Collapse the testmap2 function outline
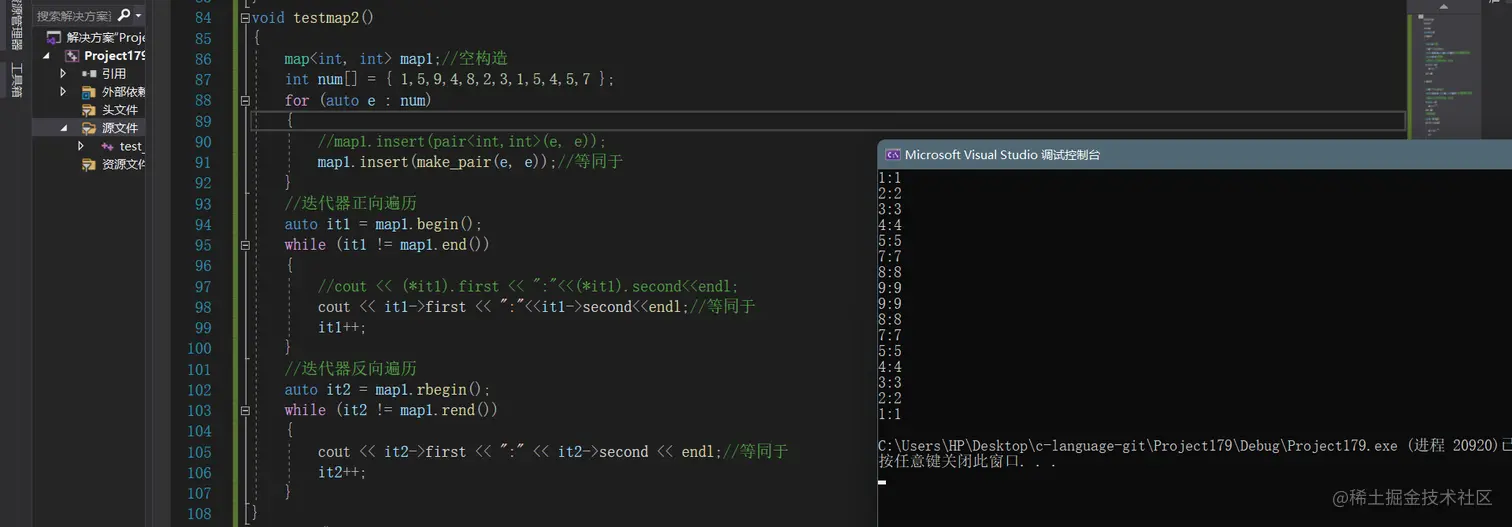Screen dimensions: 1512x527 [245, 18]
